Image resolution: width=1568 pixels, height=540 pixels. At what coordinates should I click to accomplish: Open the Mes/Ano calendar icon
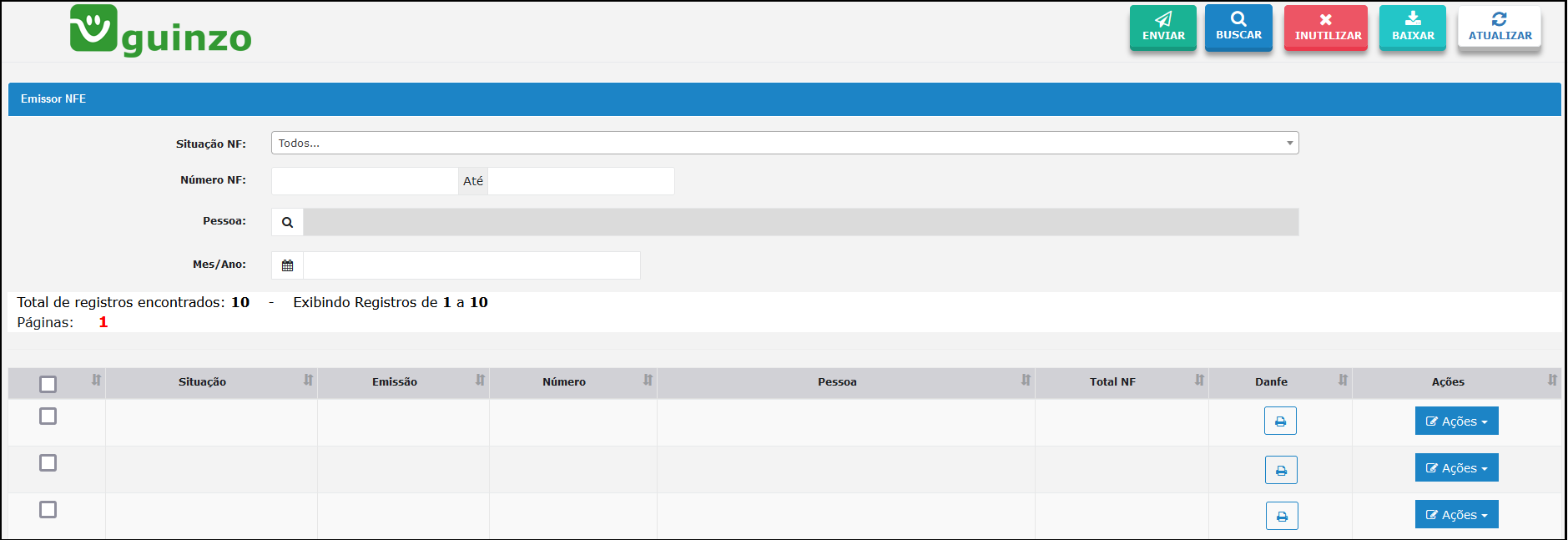(x=287, y=265)
